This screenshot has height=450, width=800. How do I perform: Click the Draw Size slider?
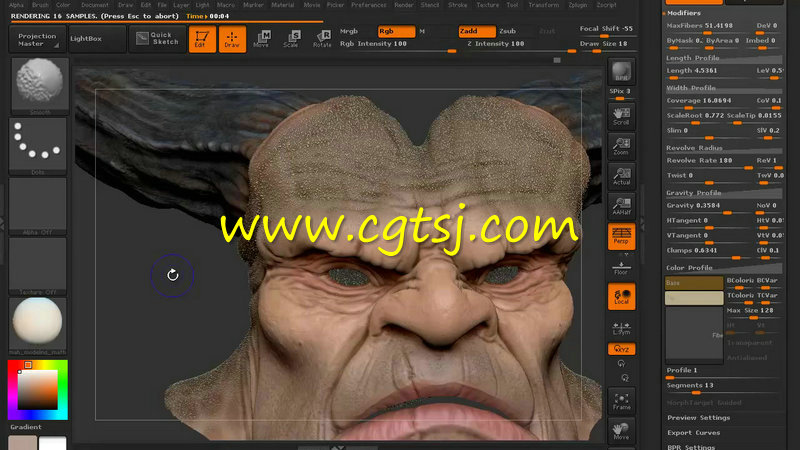click(x=607, y=46)
